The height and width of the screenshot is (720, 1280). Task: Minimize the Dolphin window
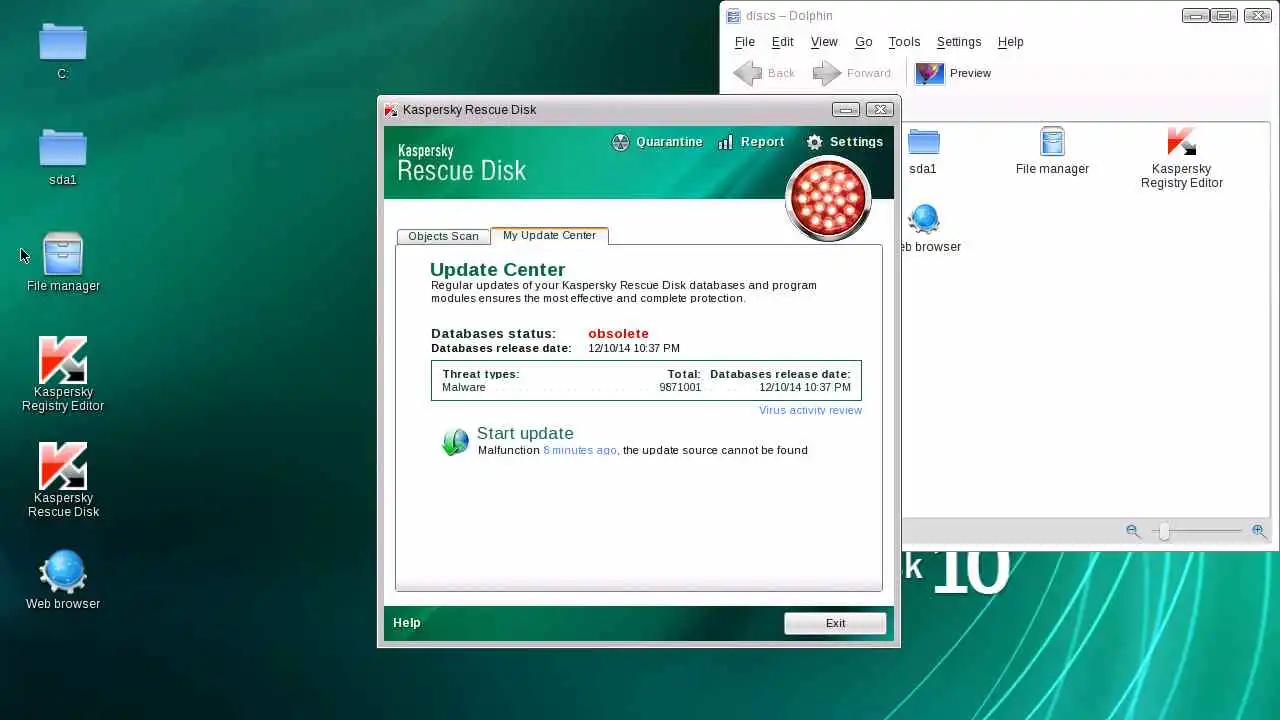pos(1195,16)
